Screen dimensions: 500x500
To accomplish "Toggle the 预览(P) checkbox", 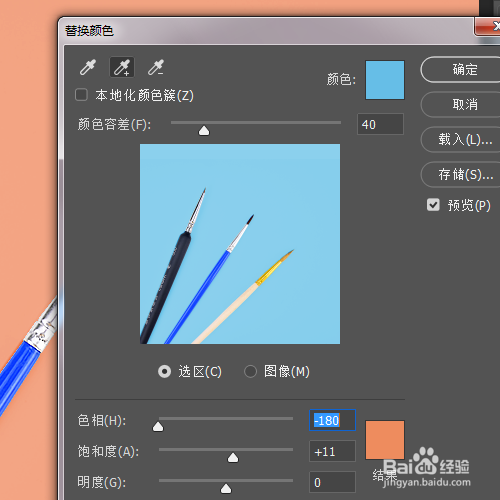I will point(433,205).
